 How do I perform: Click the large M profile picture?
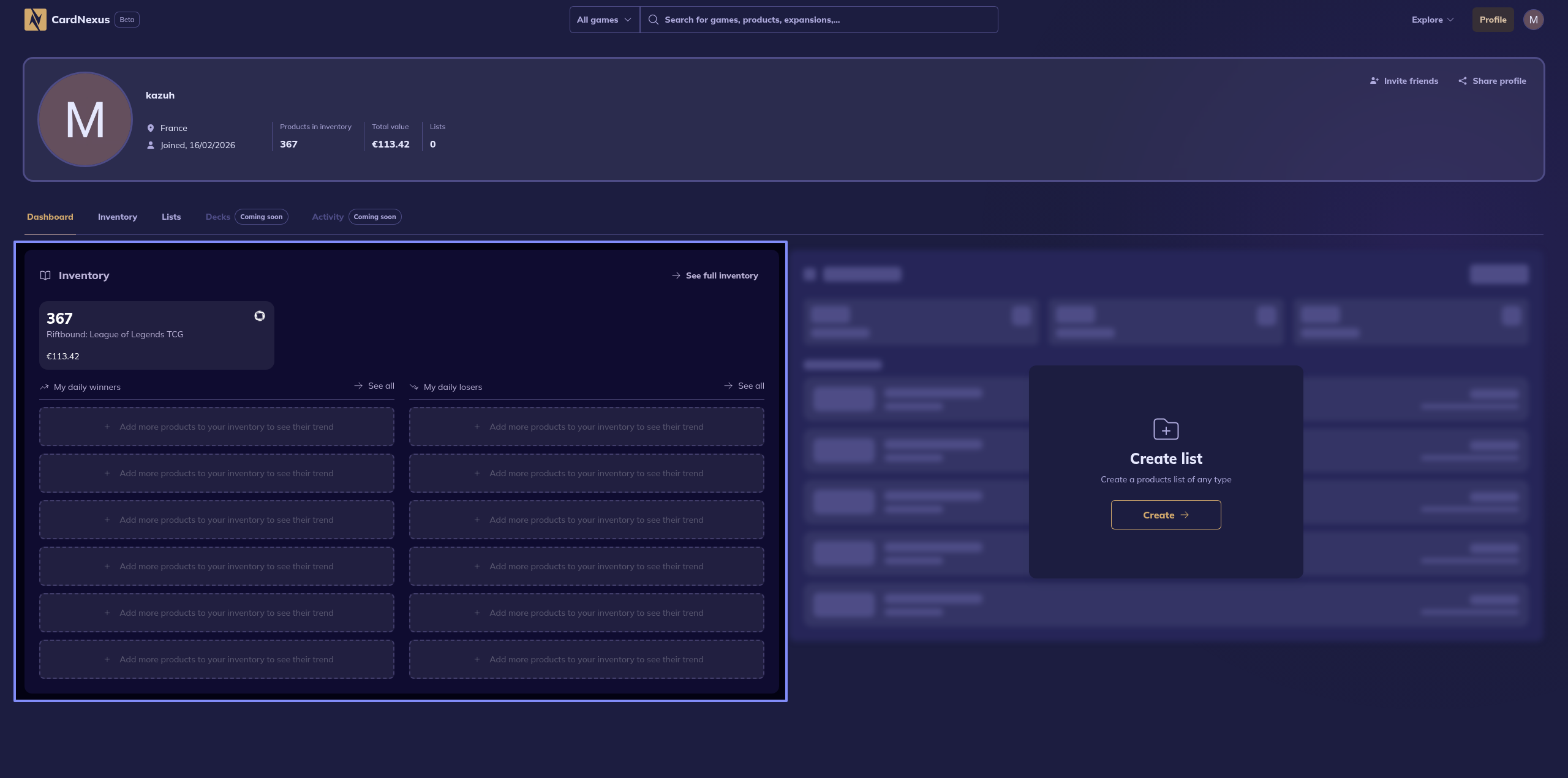pos(85,119)
